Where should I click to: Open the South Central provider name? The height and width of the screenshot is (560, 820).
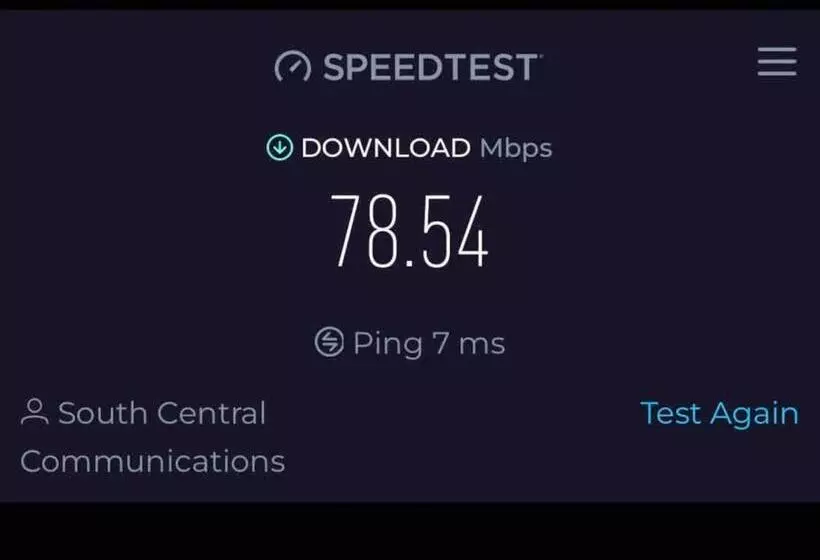pyautogui.click(x=162, y=413)
